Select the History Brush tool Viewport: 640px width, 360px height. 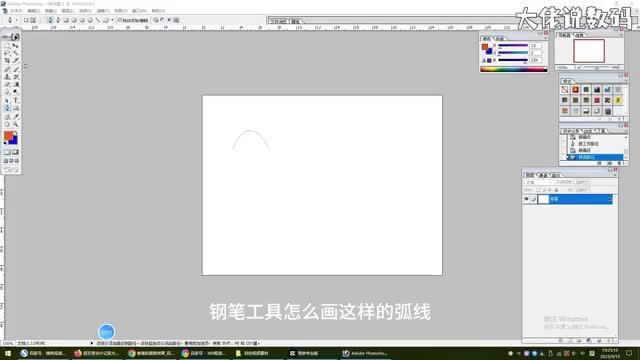(x=16, y=76)
